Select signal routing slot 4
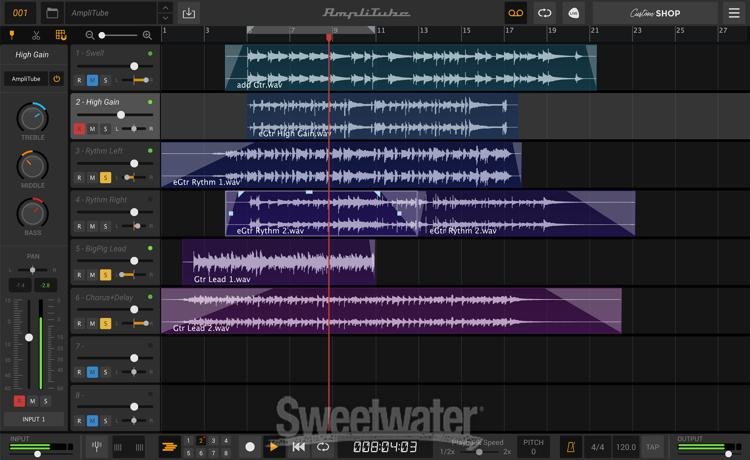 pos(226,440)
